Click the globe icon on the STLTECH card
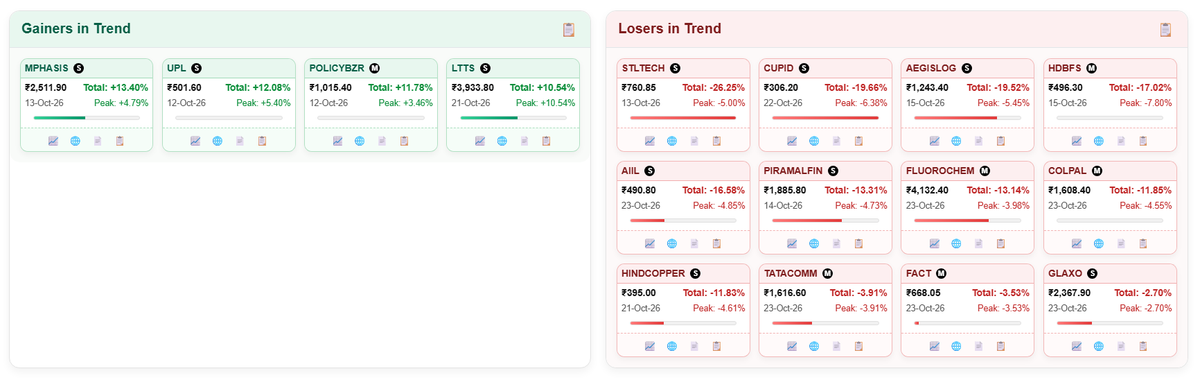The height and width of the screenshot is (380, 1200). click(x=672, y=141)
